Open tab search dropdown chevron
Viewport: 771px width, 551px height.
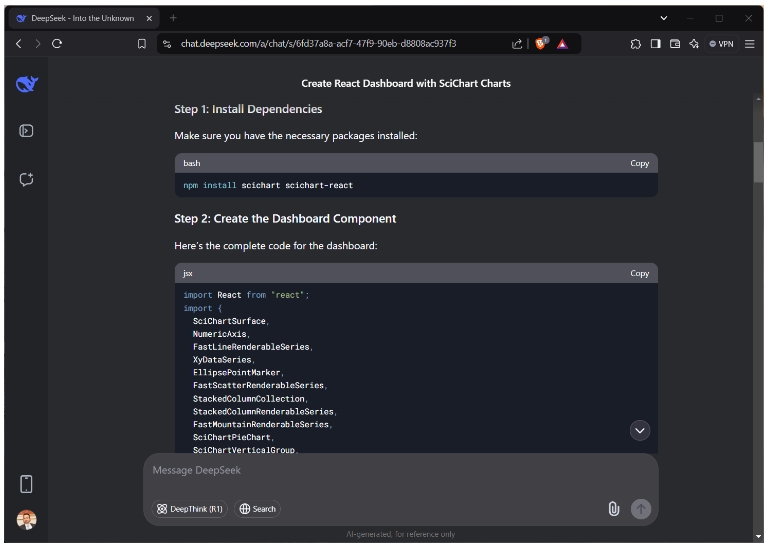point(664,18)
